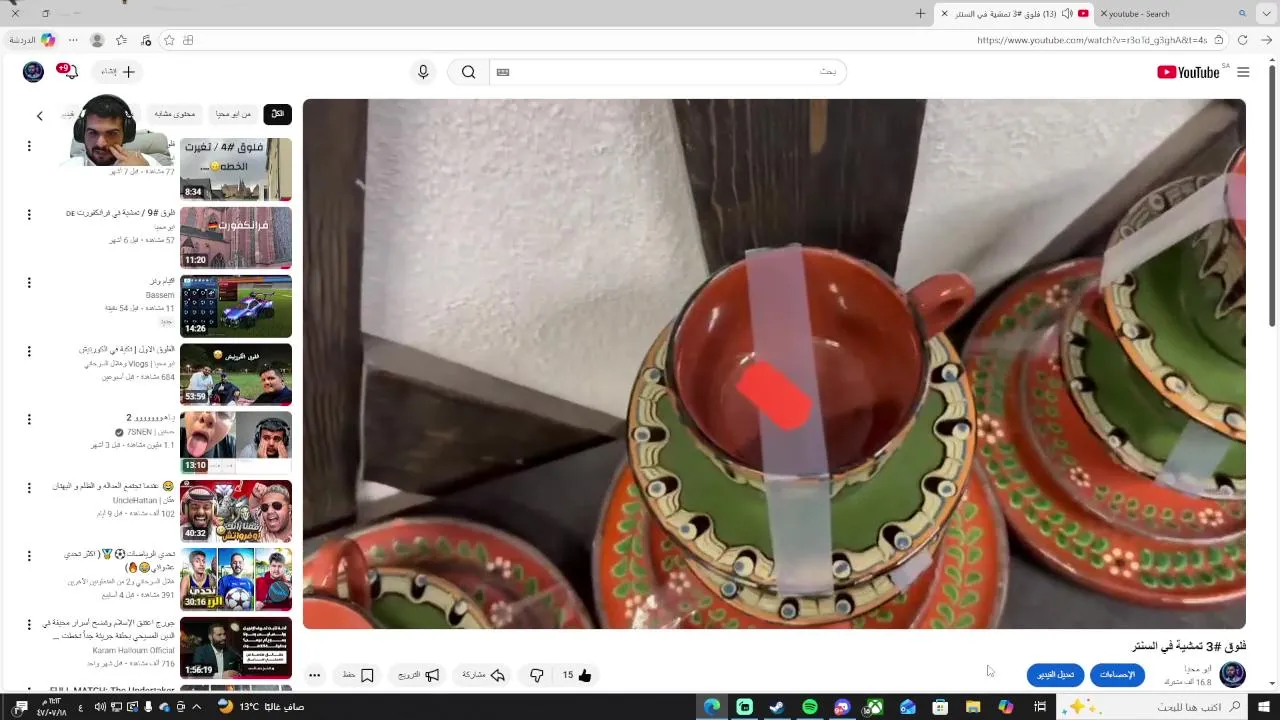Open the YouTube hamburger guide menu

click(x=1243, y=72)
